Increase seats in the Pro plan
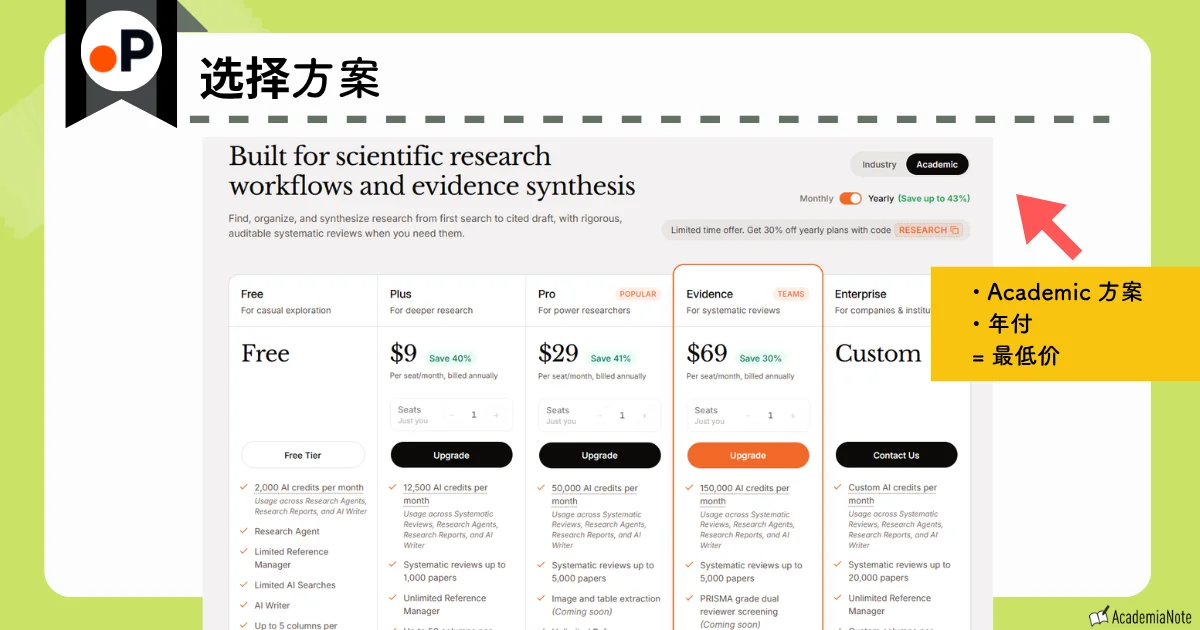The image size is (1200, 630). click(x=644, y=415)
